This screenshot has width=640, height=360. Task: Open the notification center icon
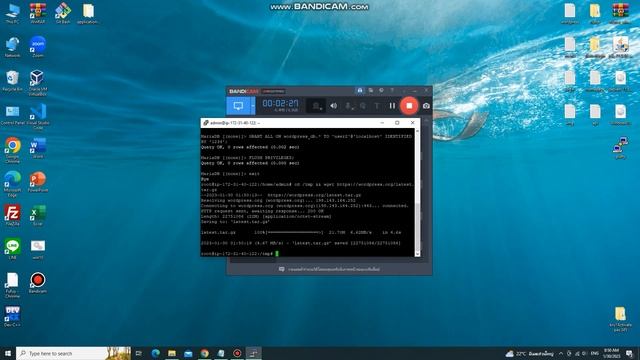click(x=630, y=353)
